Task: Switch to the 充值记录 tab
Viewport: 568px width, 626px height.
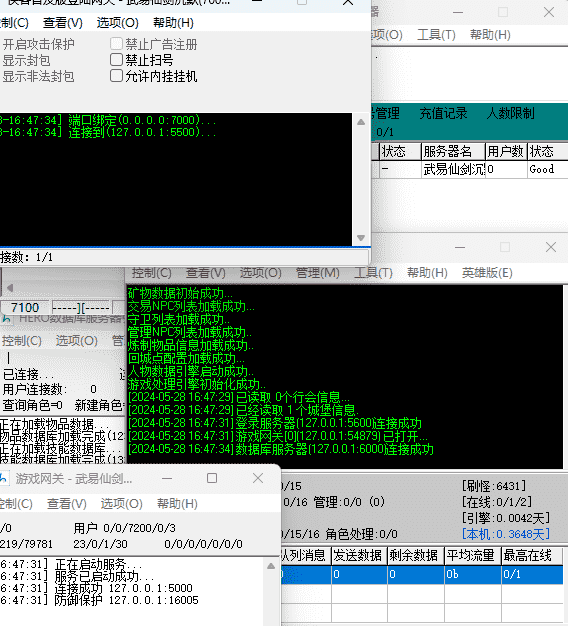Action: (x=443, y=113)
